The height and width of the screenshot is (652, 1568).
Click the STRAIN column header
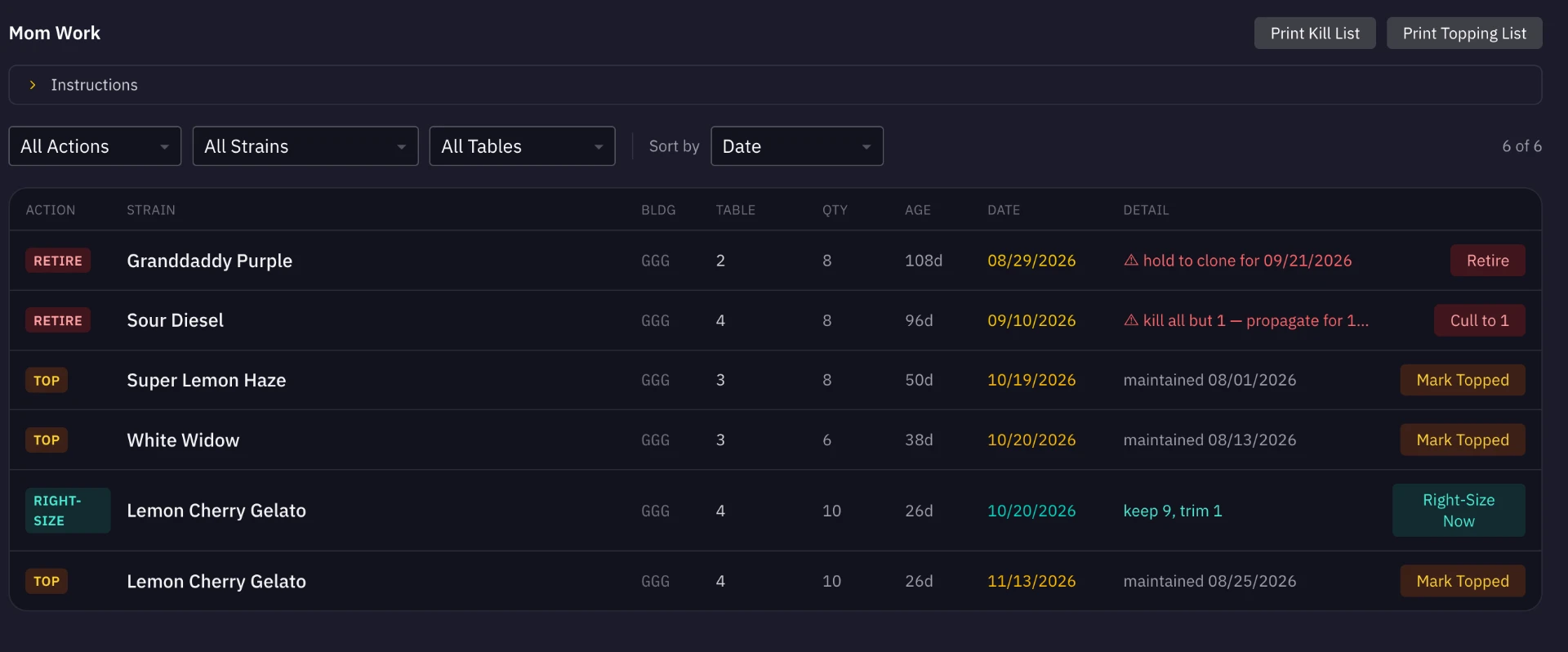click(x=151, y=210)
